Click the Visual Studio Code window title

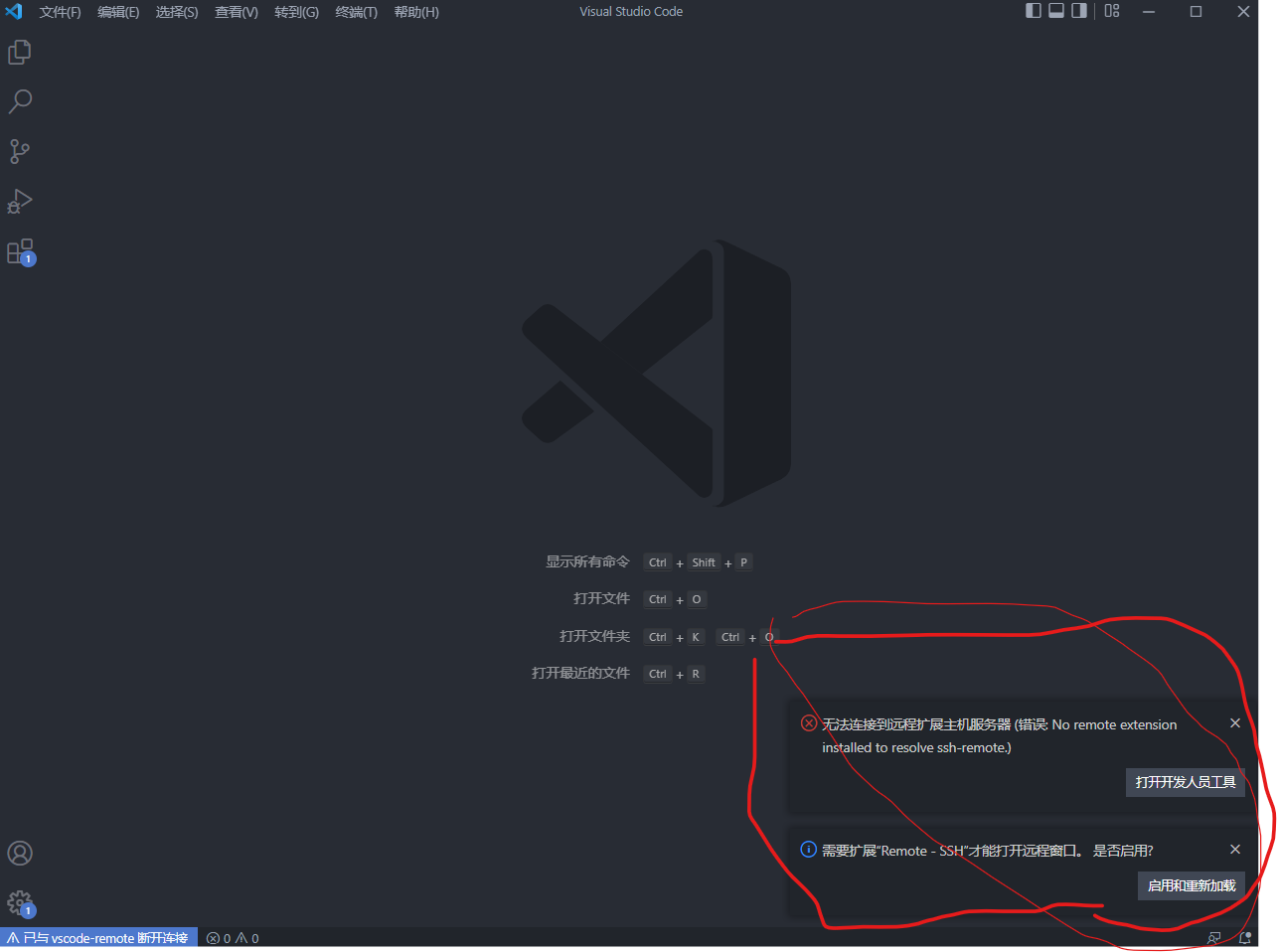click(x=631, y=12)
